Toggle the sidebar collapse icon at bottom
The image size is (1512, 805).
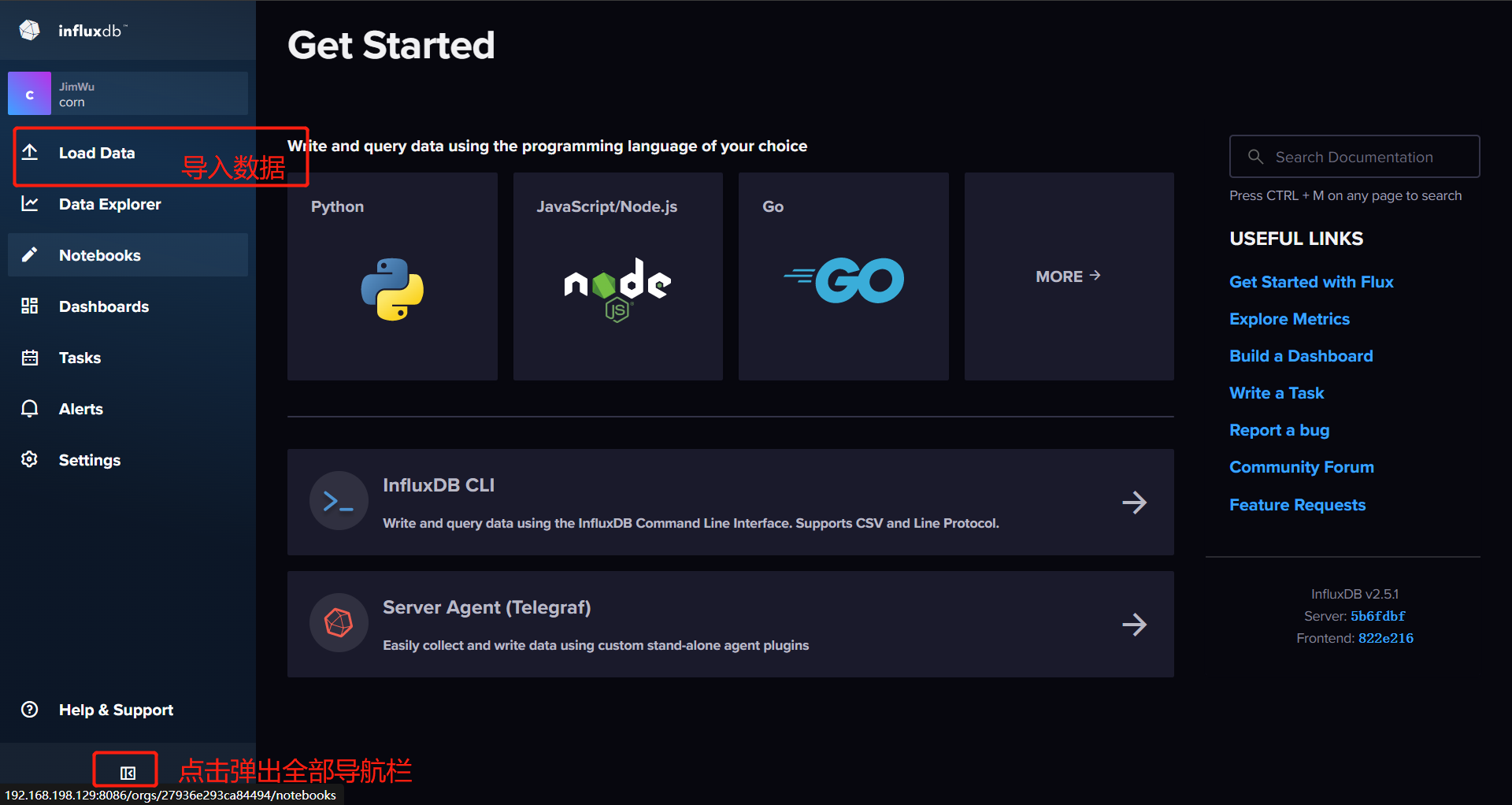pyautogui.click(x=128, y=773)
